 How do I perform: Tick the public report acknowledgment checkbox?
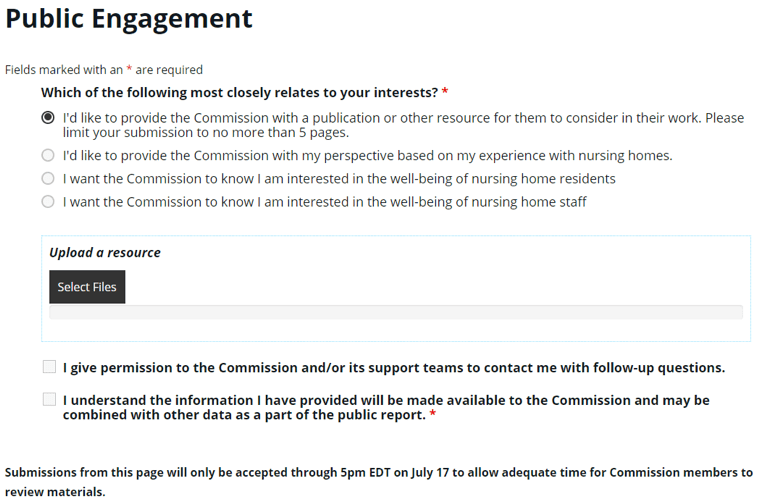tap(49, 400)
